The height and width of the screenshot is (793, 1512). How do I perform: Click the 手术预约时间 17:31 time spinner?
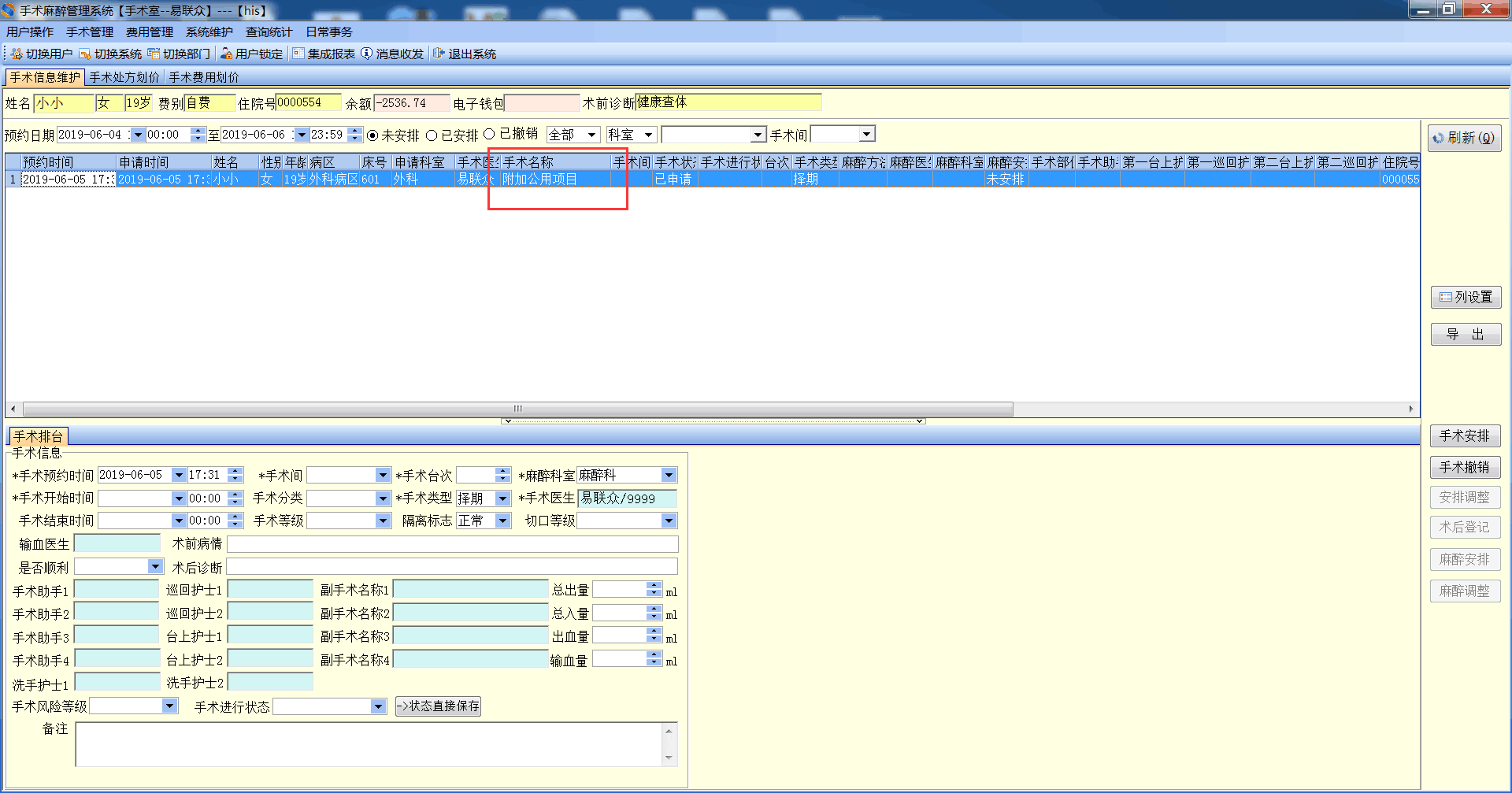click(x=235, y=475)
